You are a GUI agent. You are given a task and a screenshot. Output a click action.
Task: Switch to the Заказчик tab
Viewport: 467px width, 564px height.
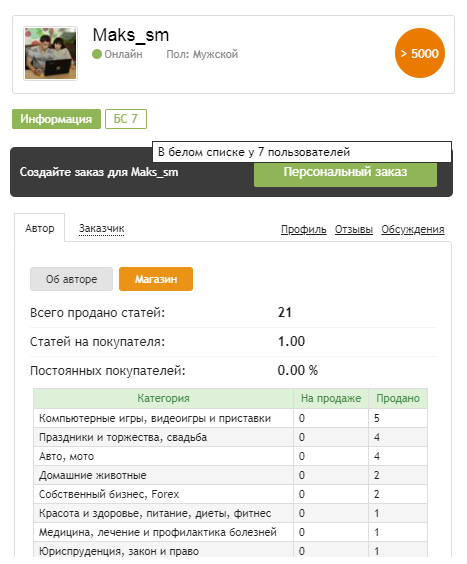(x=101, y=228)
